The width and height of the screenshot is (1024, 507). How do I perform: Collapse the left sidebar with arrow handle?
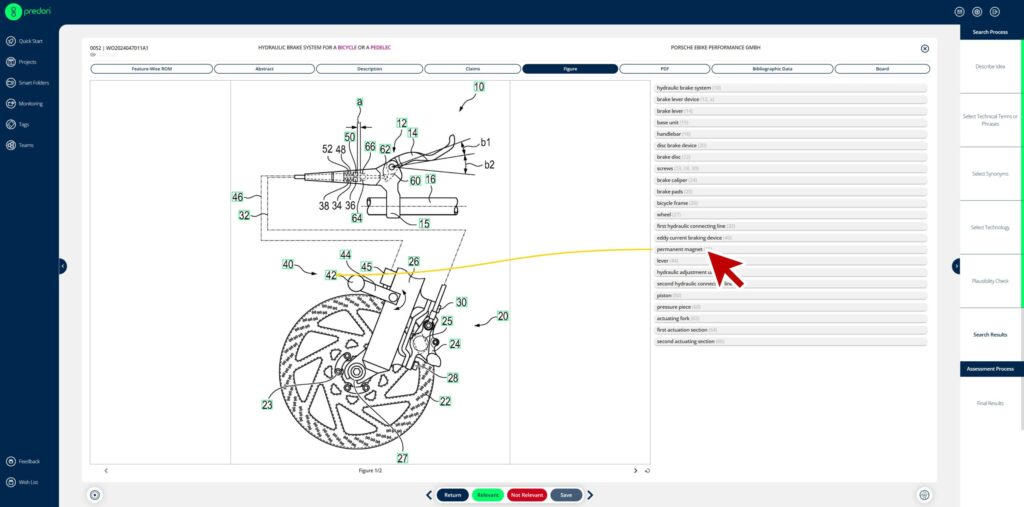(x=62, y=266)
